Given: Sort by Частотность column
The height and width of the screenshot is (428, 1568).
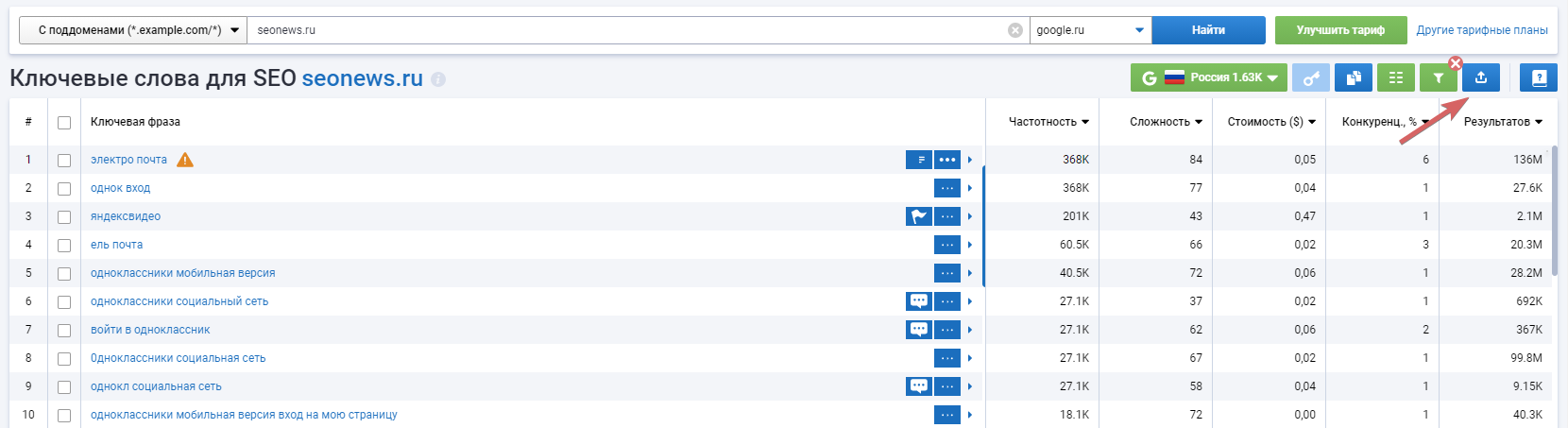Looking at the screenshot, I should (1048, 122).
